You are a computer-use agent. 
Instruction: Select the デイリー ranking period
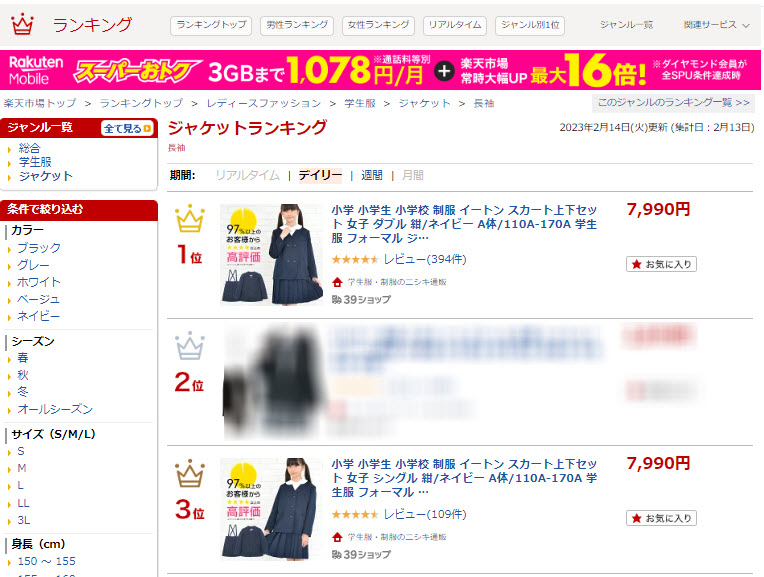(x=320, y=175)
